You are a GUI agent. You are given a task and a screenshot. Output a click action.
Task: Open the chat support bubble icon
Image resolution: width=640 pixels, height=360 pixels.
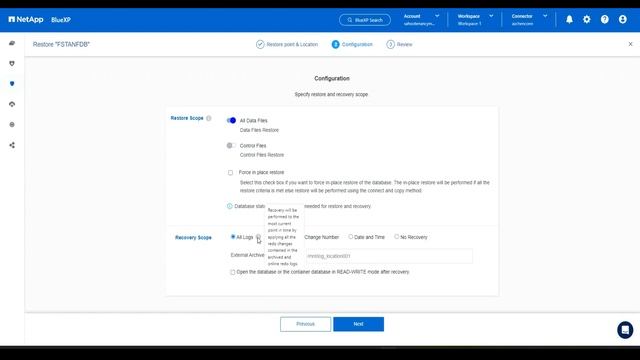[x=625, y=330]
